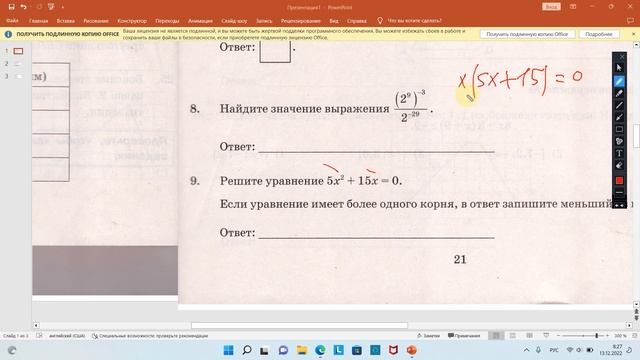Start the slideshow from the quick access icon
This screenshot has height=360, width=640.
coord(51,7)
